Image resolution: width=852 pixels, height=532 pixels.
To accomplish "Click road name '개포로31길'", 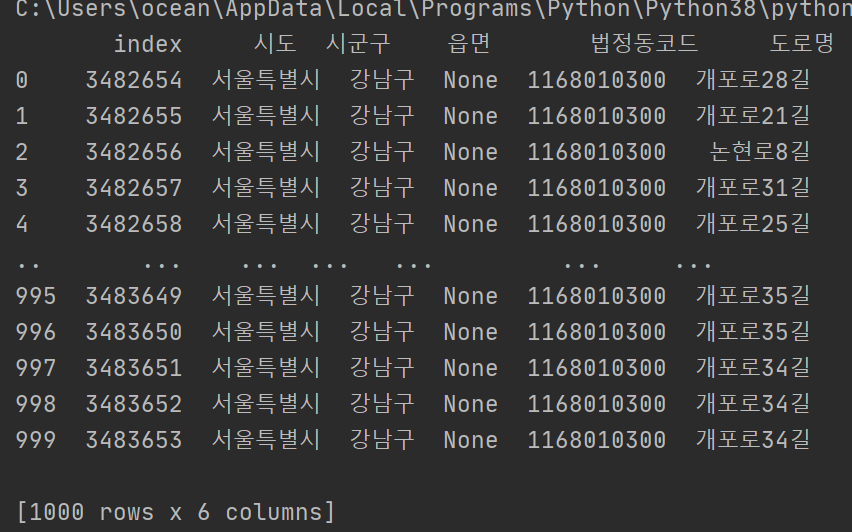I will pos(753,189).
